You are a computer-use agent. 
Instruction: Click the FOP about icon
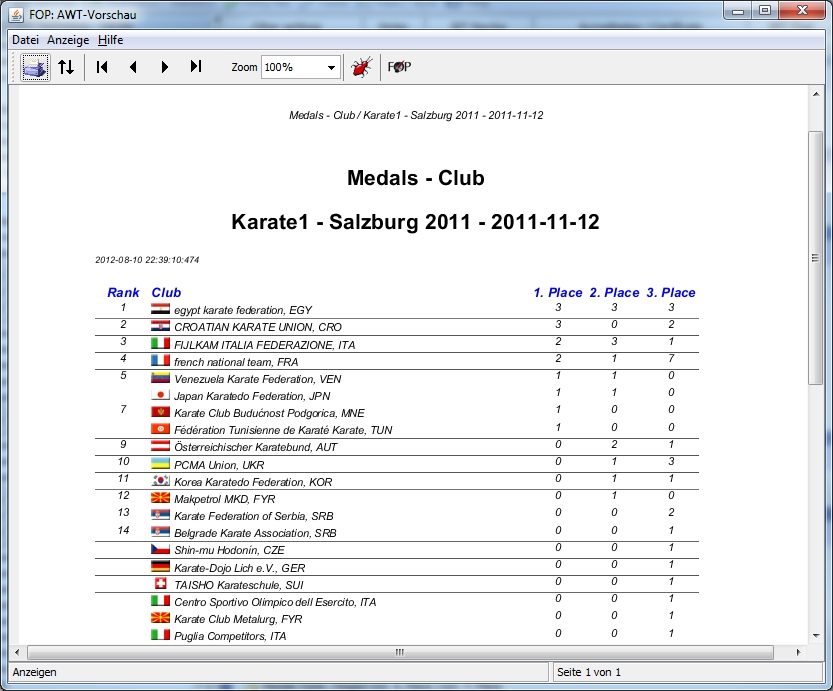tap(400, 67)
